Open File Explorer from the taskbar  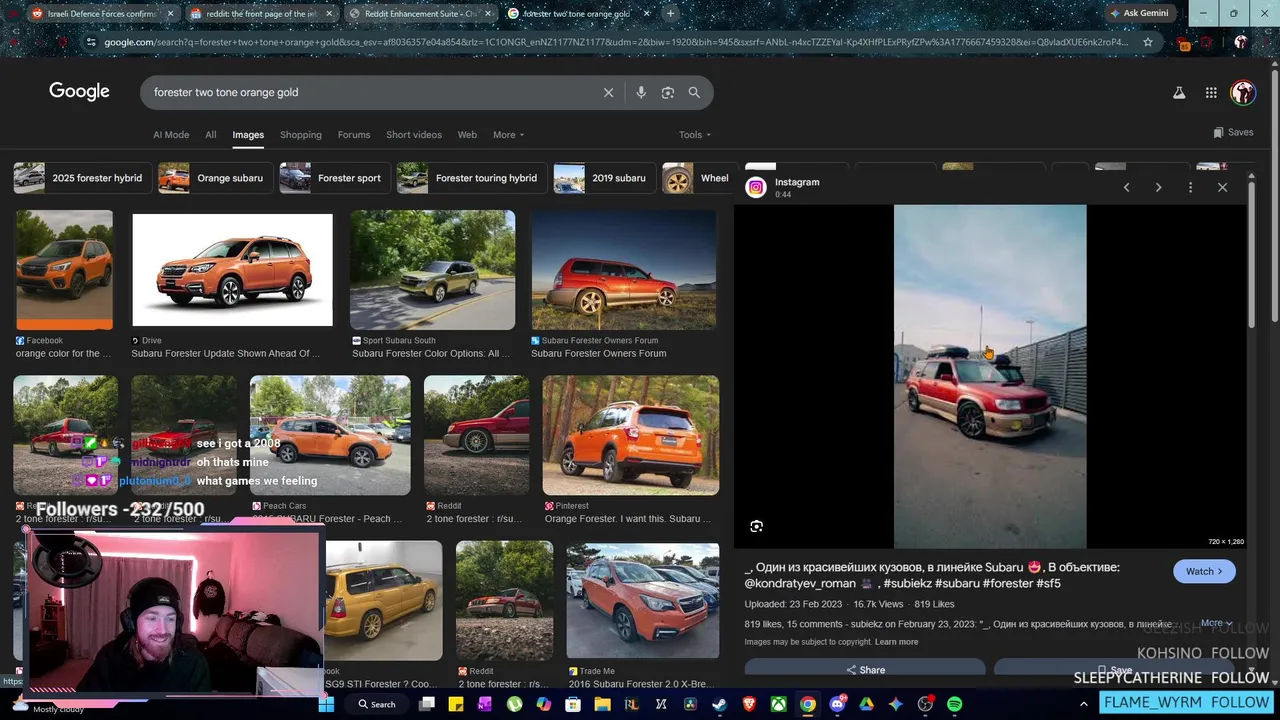tap(602, 704)
